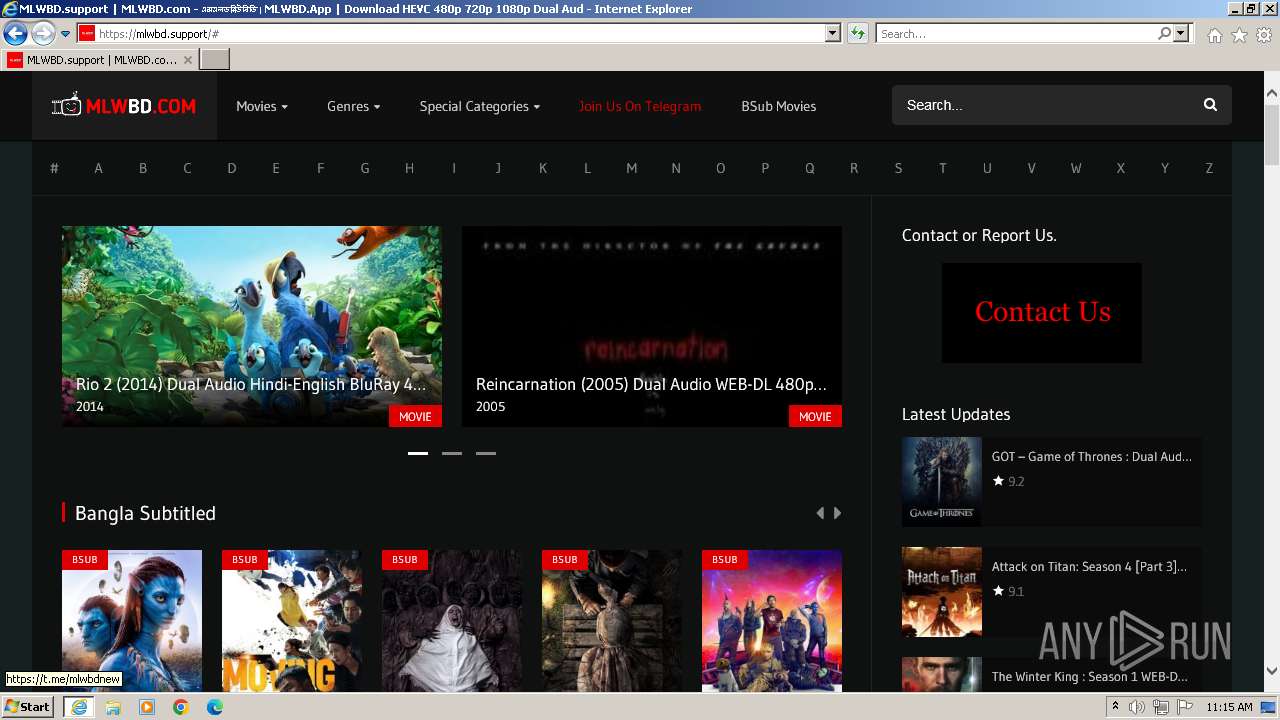Screen dimensions: 1280x720
Task: Click MOVIE badge on Rio 2 card
Action: (x=415, y=416)
